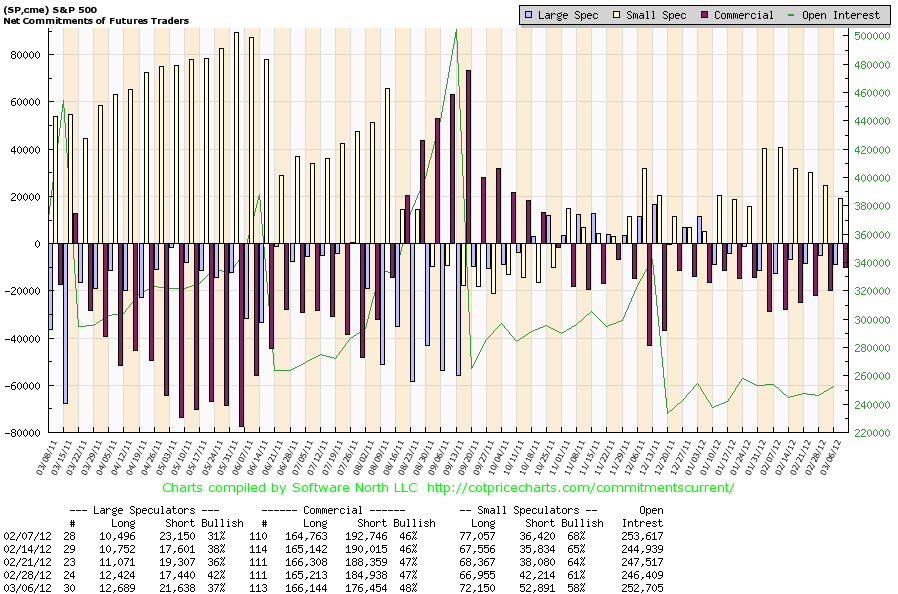
Task: Click the 03/06/12 table row date
Action: click(27, 588)
